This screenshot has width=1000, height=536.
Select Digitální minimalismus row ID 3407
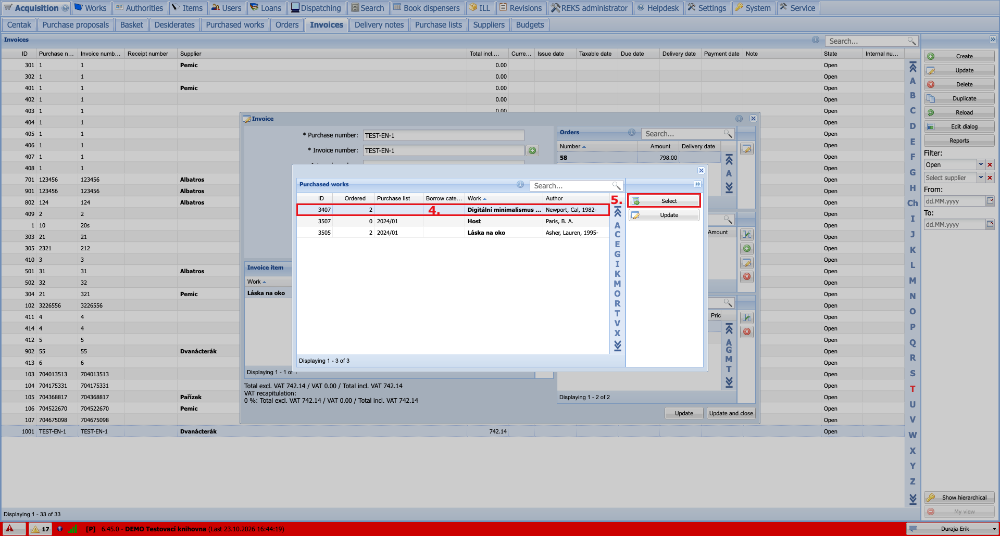pos(453,209)
